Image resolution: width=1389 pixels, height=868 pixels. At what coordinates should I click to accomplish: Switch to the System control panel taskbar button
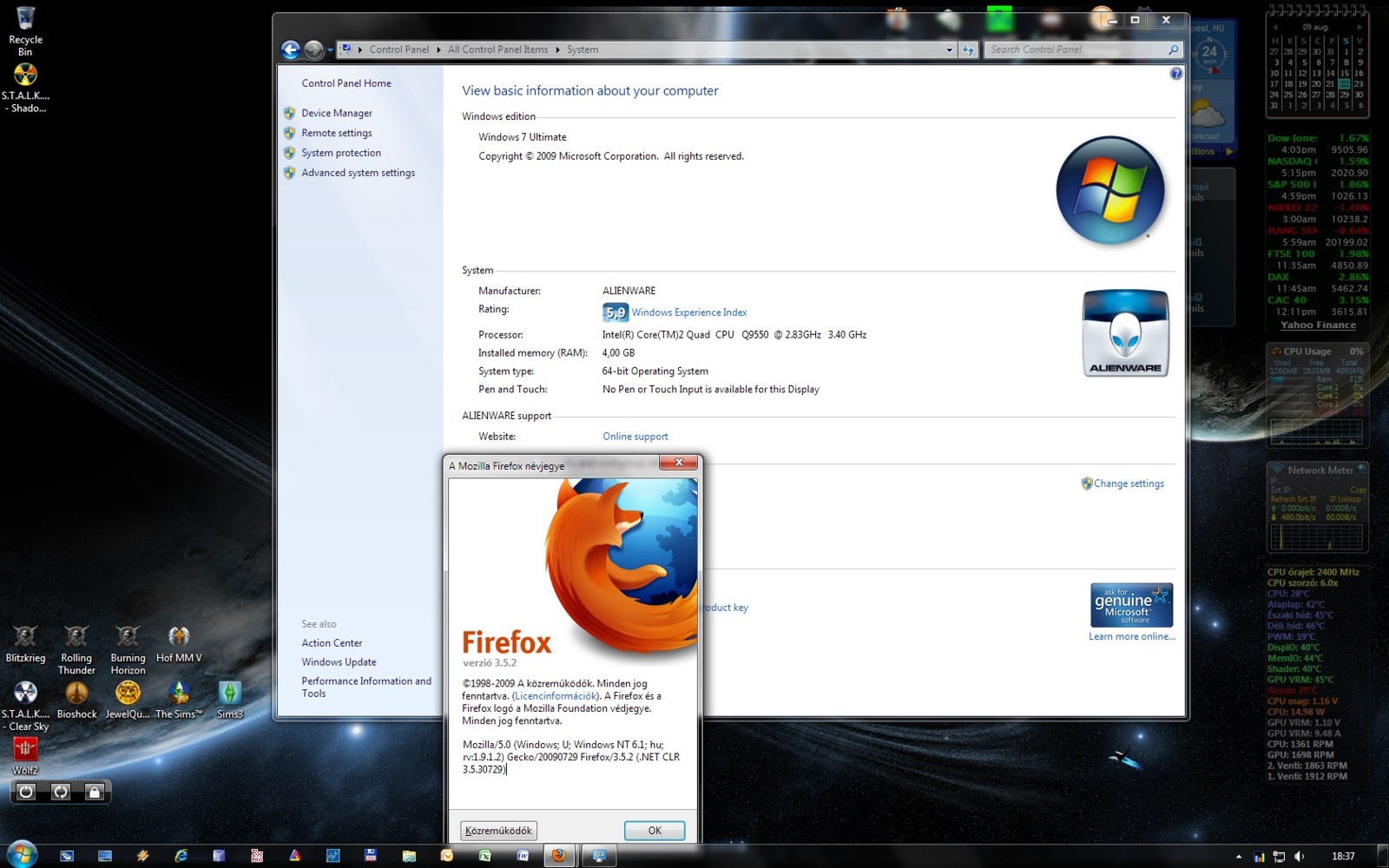(599, 856)
